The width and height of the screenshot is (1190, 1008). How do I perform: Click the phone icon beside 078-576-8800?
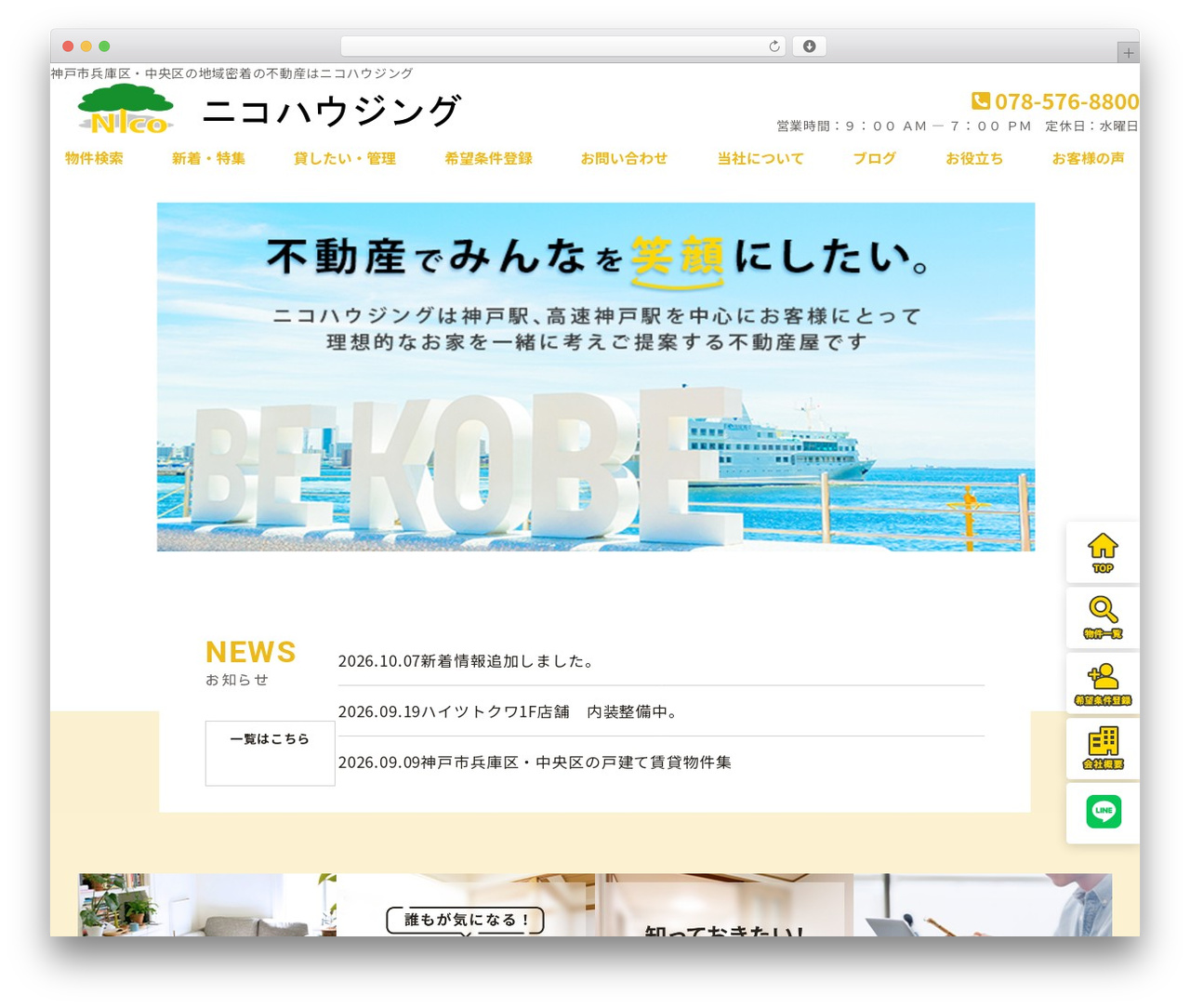[981, 100]
